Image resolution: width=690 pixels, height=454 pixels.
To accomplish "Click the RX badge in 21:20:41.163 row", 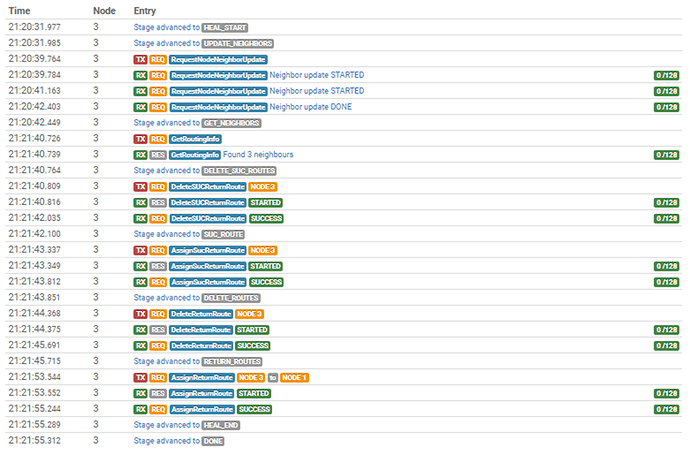I will [140, 91].
